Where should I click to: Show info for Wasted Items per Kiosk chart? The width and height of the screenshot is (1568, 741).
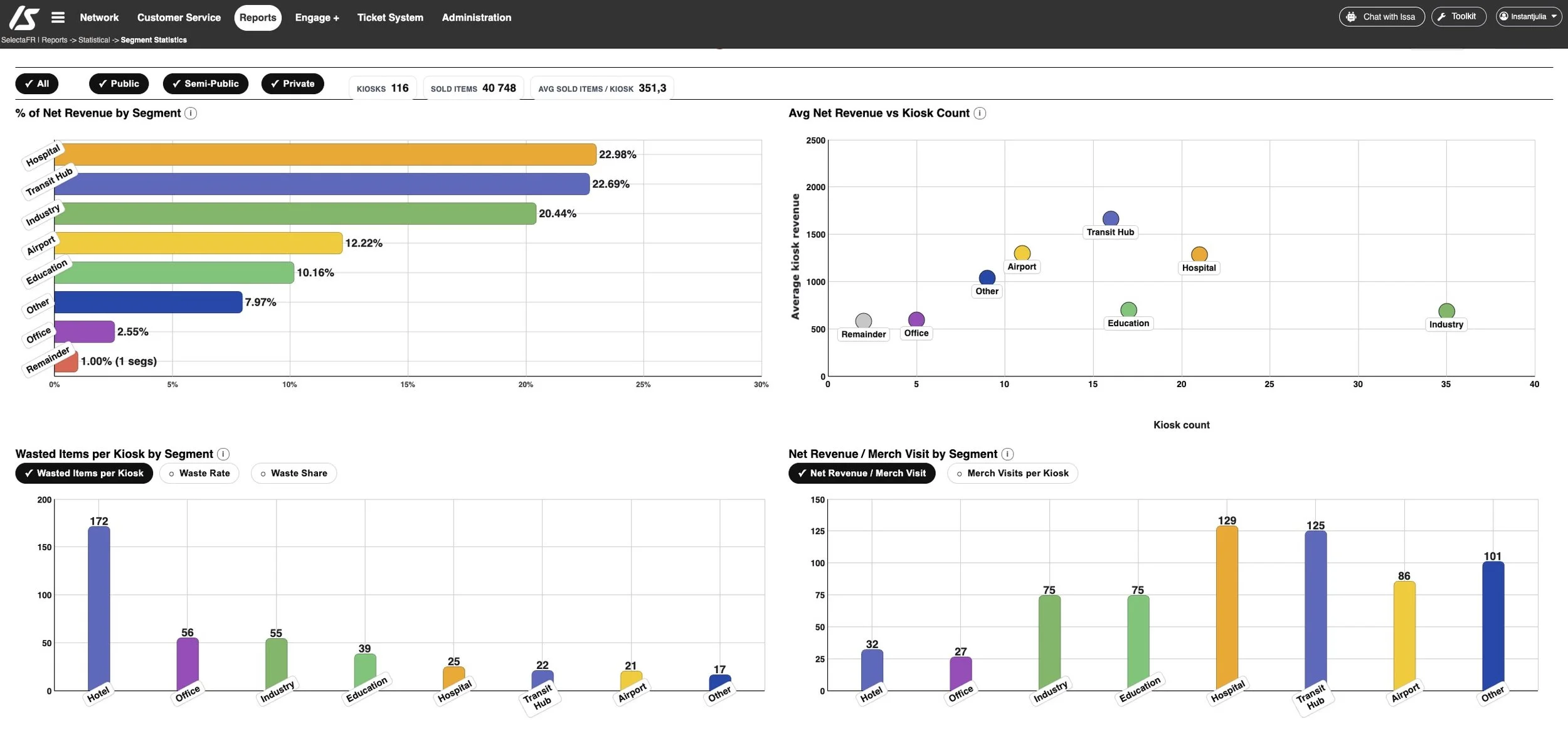pyautogui.click(x=223, y=454)
